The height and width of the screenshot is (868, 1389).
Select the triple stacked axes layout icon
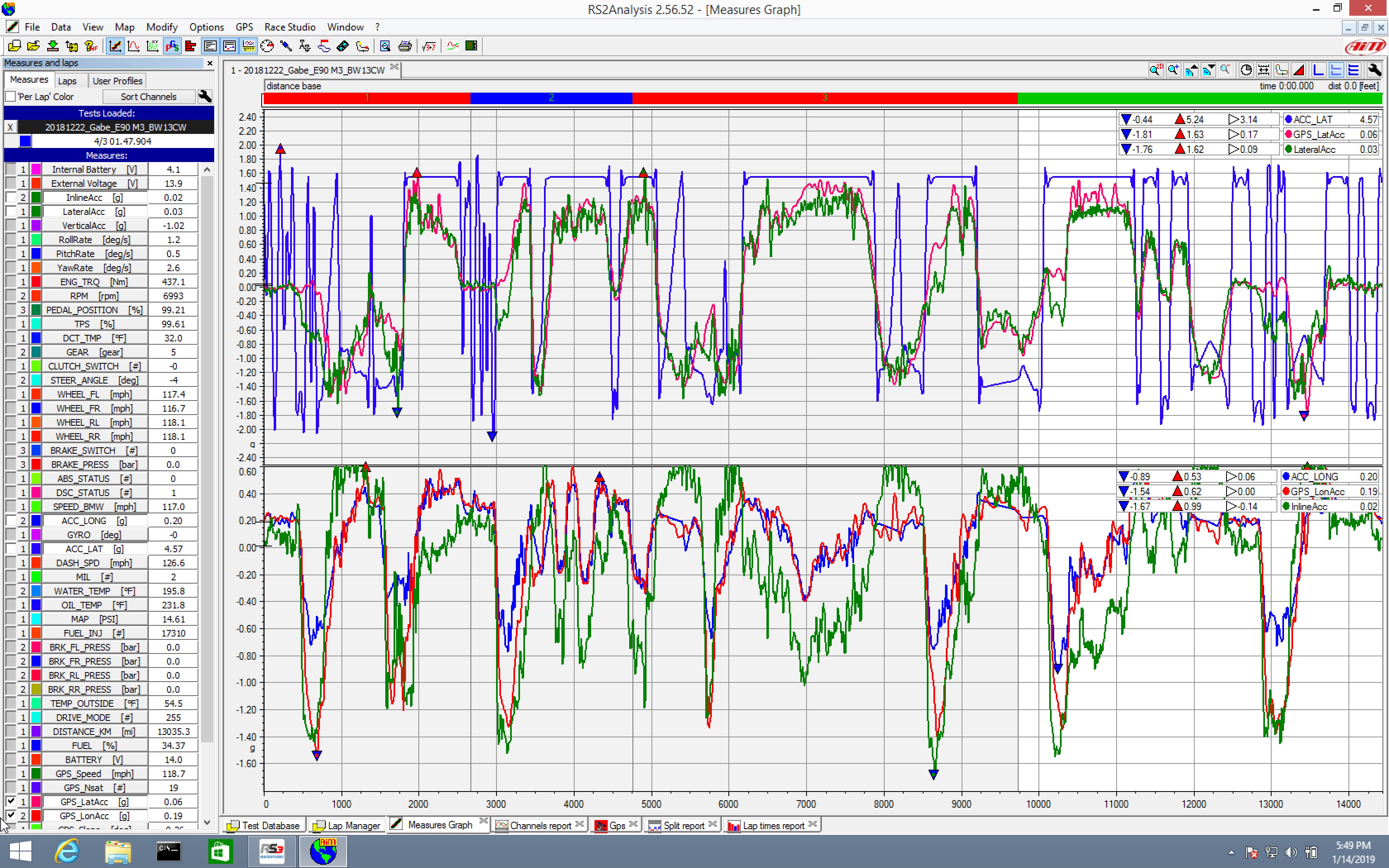(x=1353, y=70)
